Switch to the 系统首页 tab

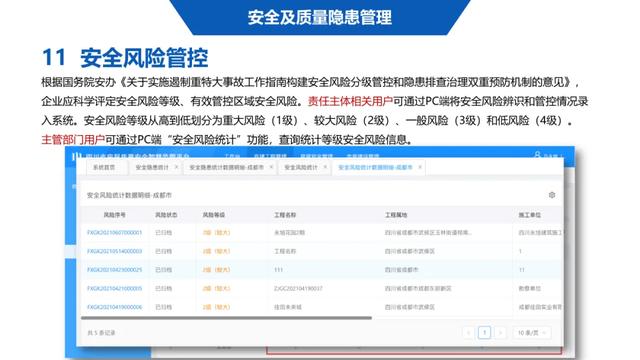pos(104,167)
